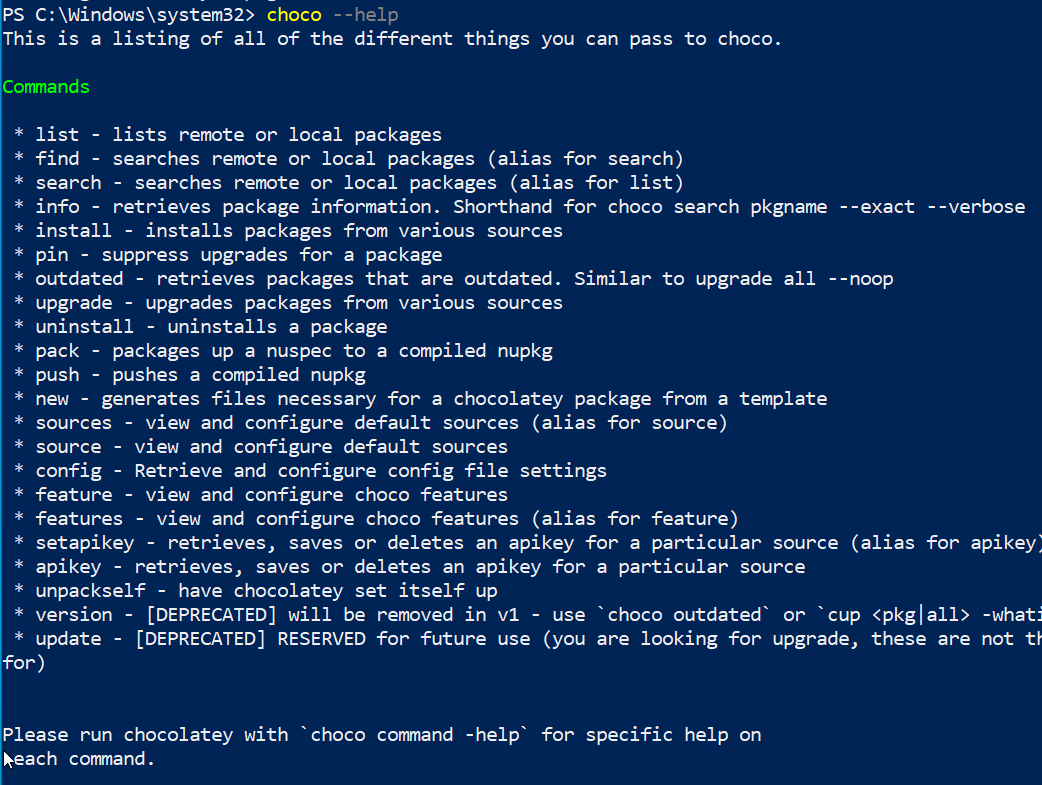Click the green 'Commands' heading

(x=46, y=86)
